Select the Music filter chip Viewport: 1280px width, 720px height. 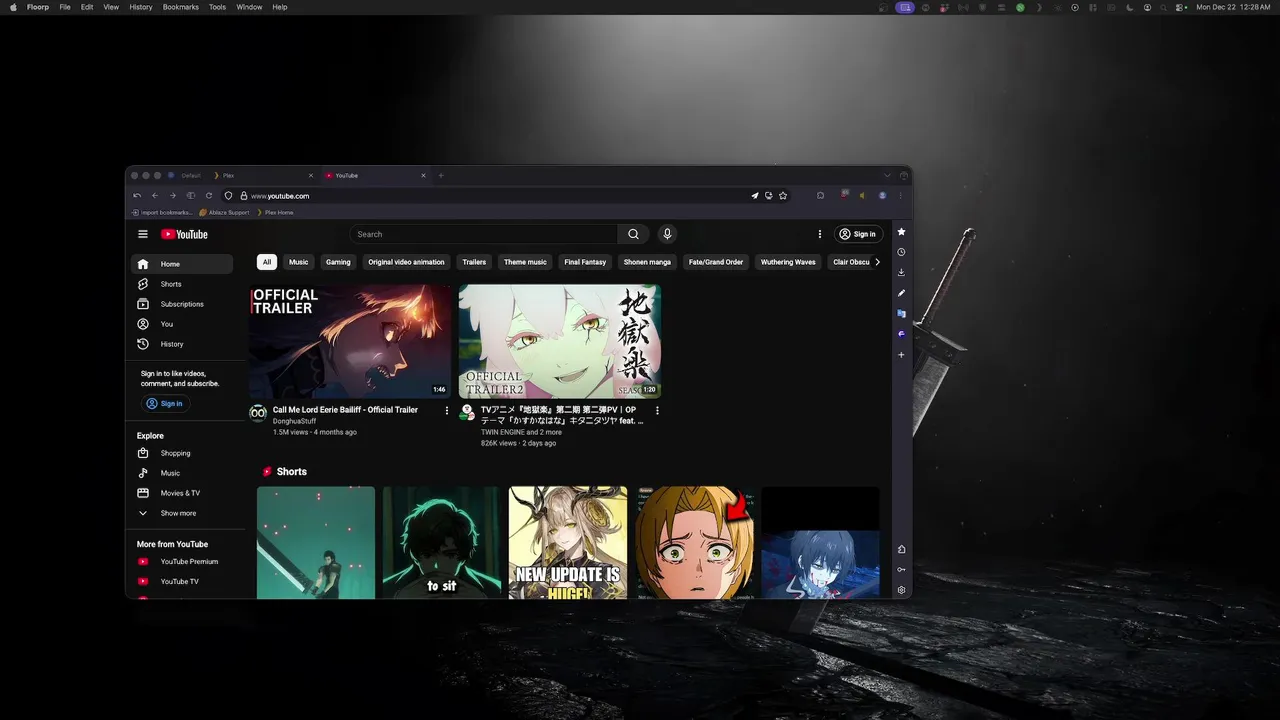click(299, 262)
